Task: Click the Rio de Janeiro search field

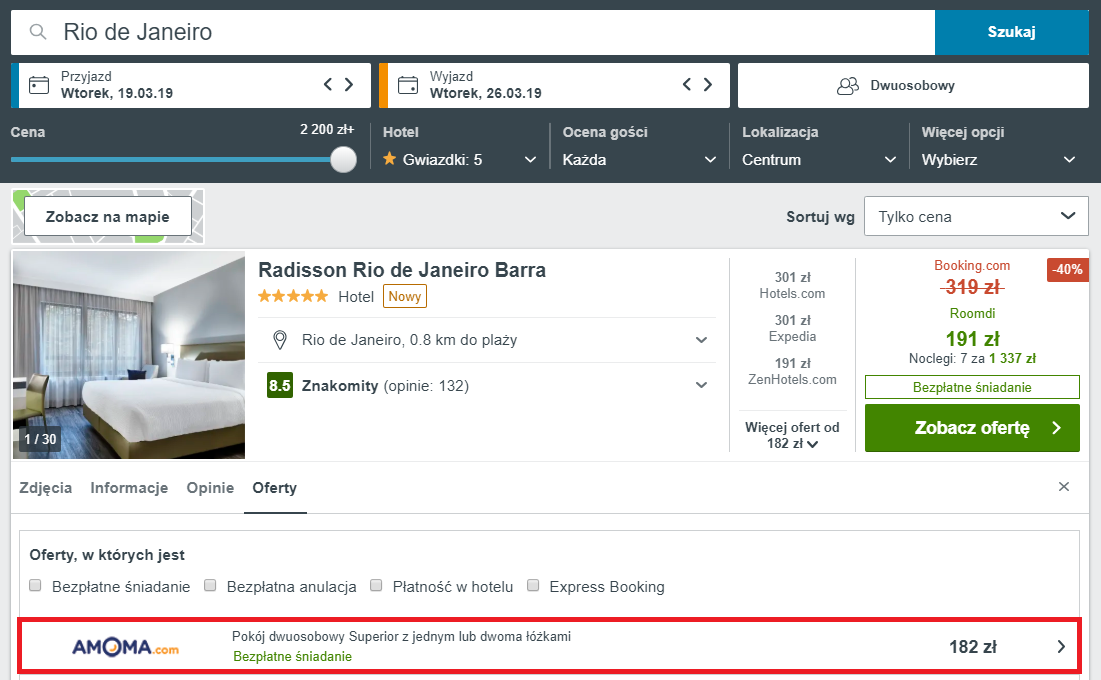Action: [x=473, y=32]
